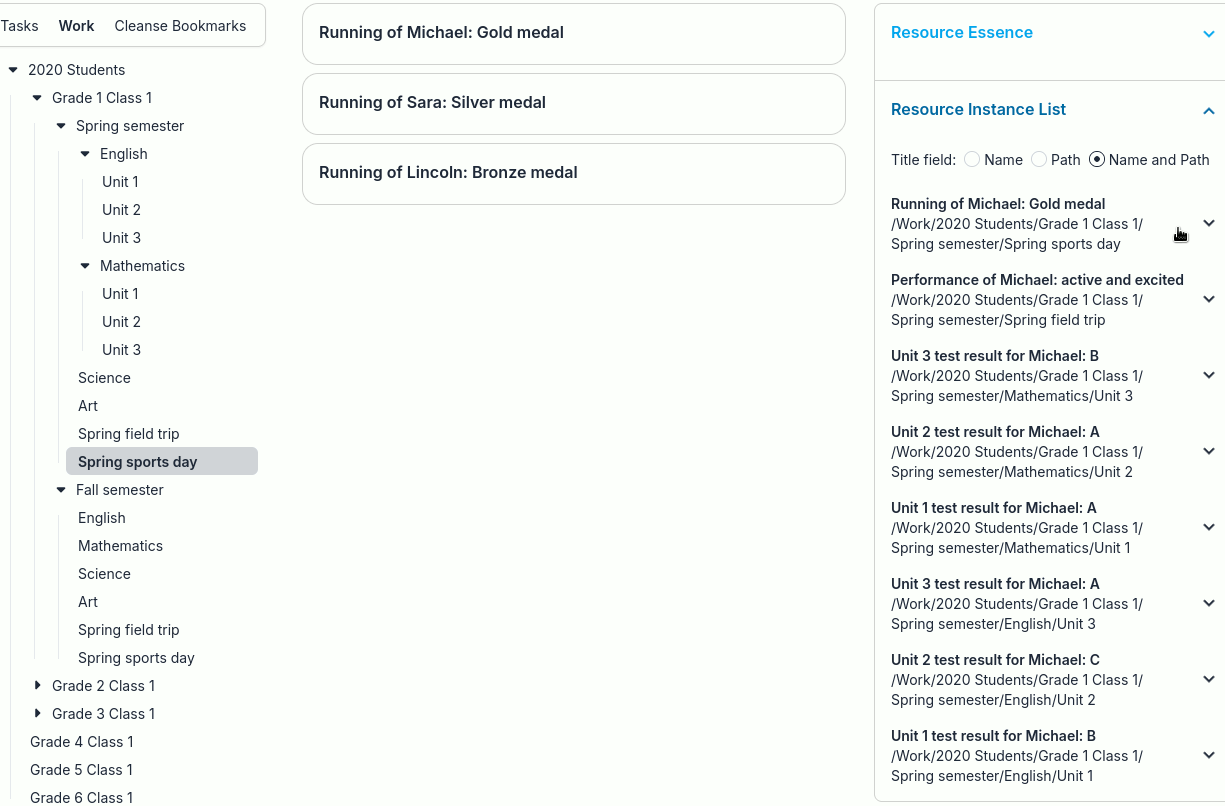Collapse Resource Instance List panel chevron

point(1208,110)
